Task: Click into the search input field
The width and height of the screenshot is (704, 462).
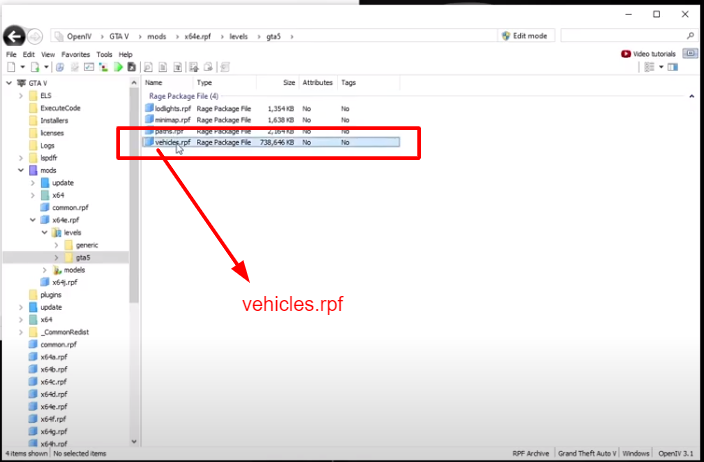Action: [x=623, y=35]
